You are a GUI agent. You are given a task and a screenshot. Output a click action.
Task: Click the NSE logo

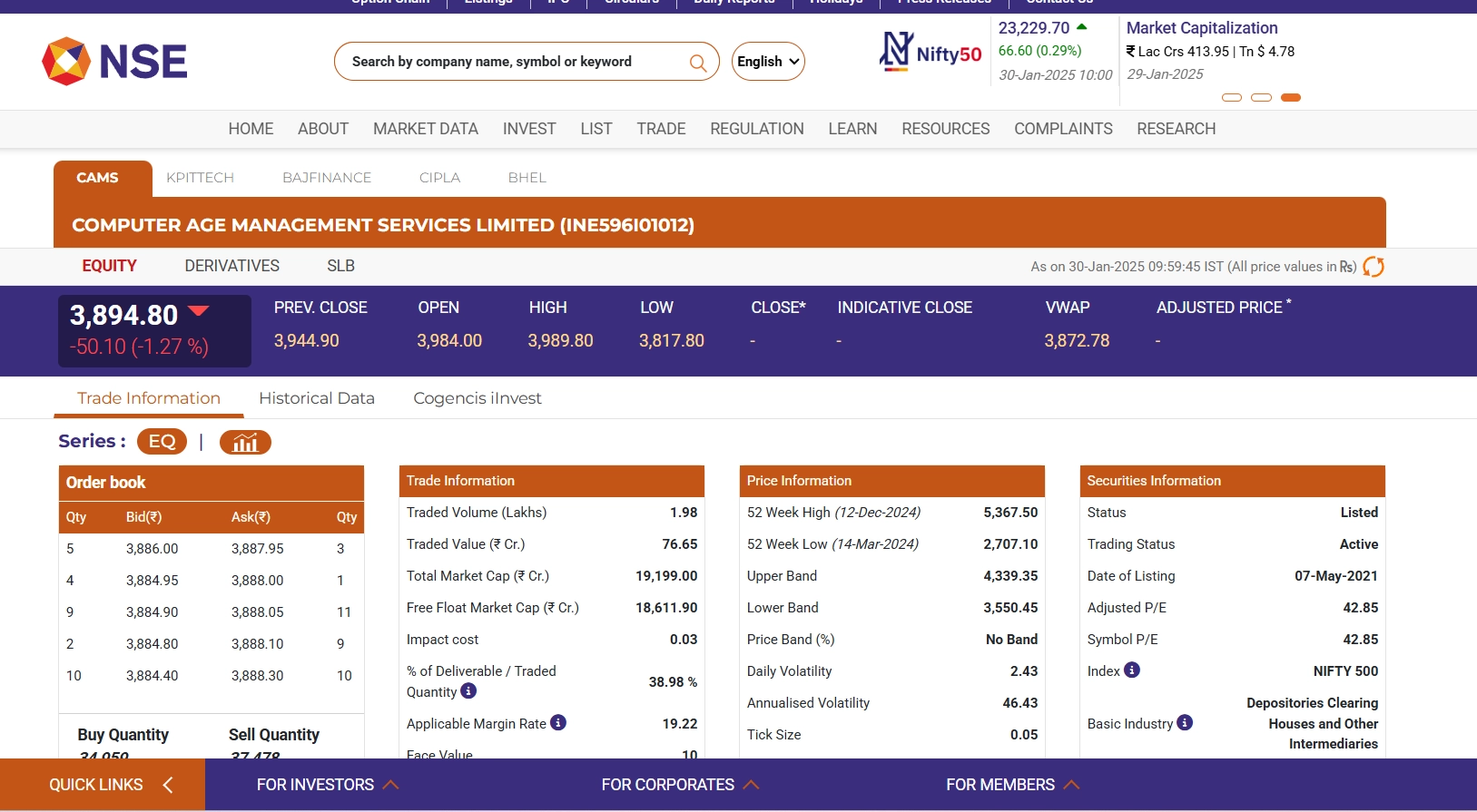point(114,62)
